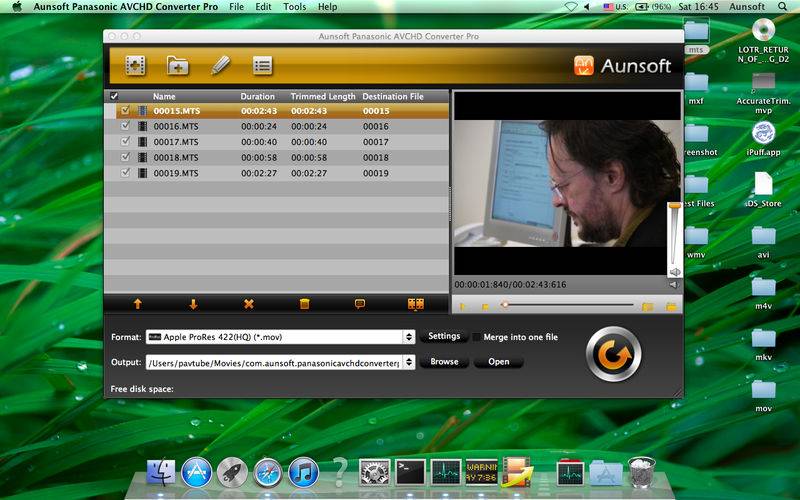Open Trash in the Dock
Image resolution: width=800 pixels, height=500 pixels.
point(641,472)
